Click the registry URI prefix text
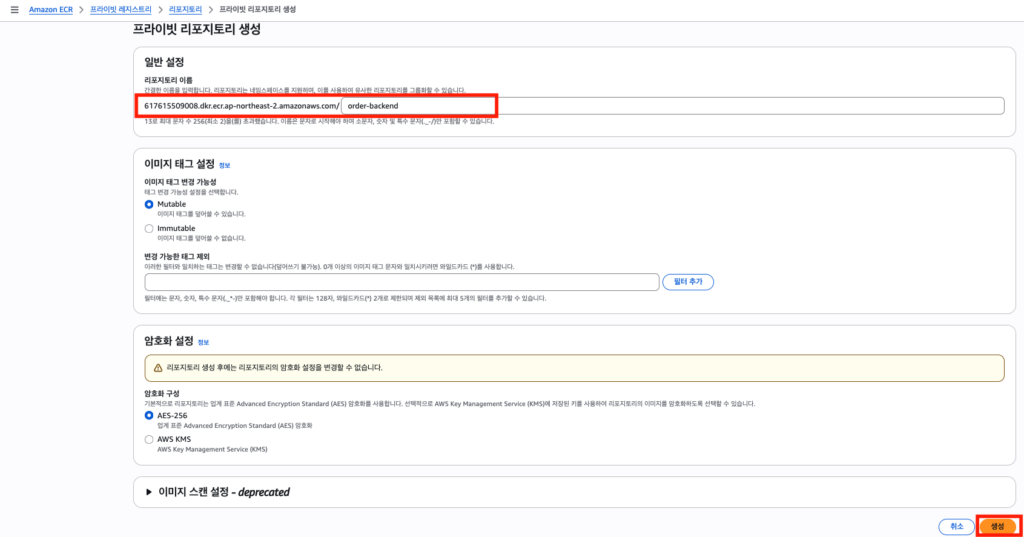The image size is (1024, 537). (x=241, y=106)
